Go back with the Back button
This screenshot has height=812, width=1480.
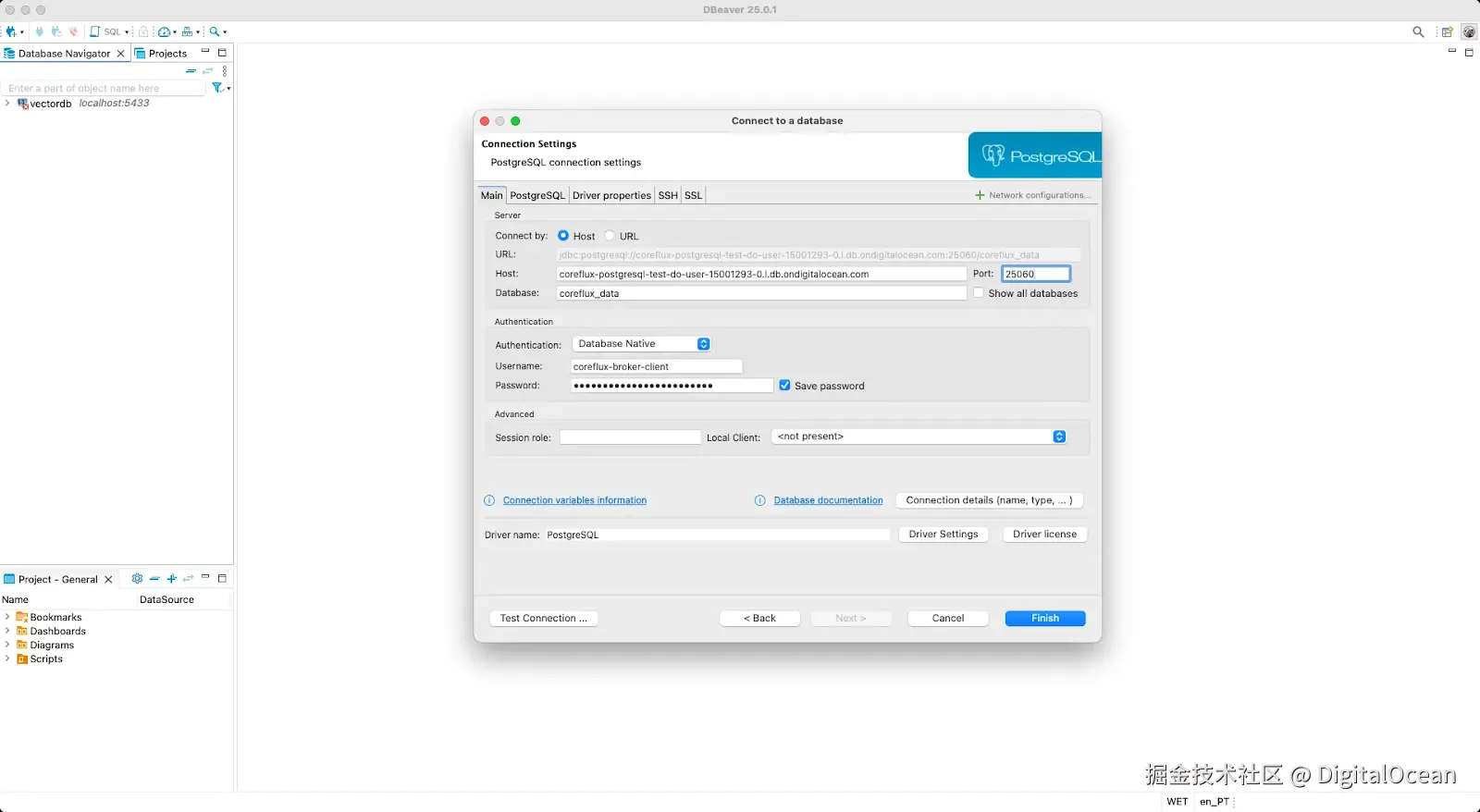pyautogui.click(x=759, y=619)
